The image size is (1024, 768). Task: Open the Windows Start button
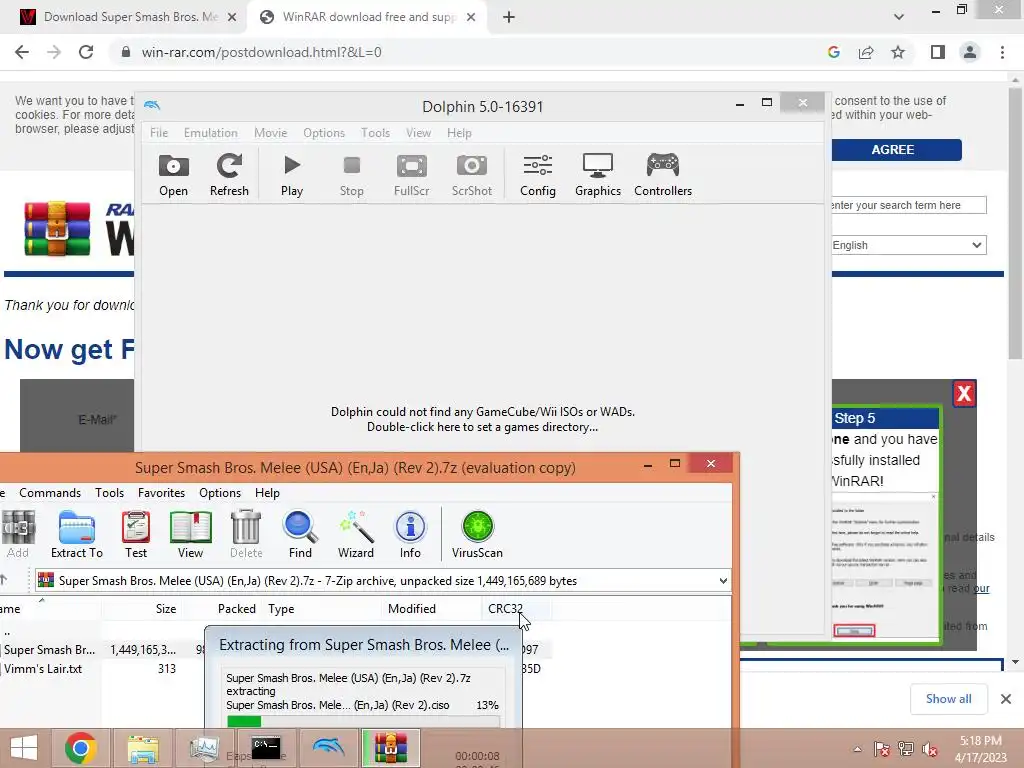click(24, 748)
